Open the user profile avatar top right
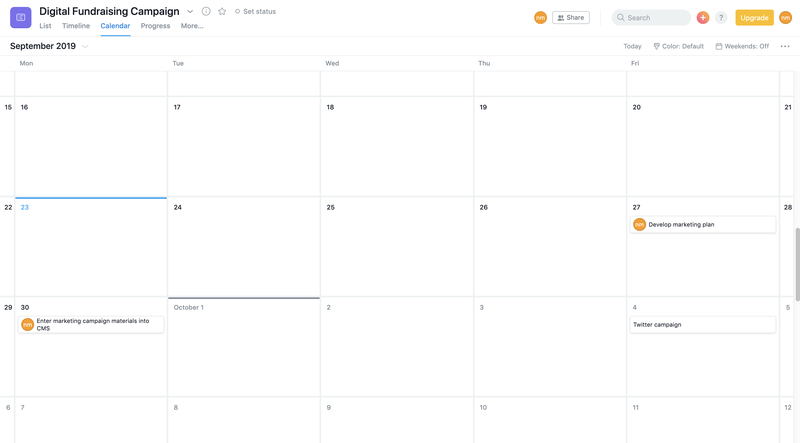 pyautogui.click(x=786, y=17)
